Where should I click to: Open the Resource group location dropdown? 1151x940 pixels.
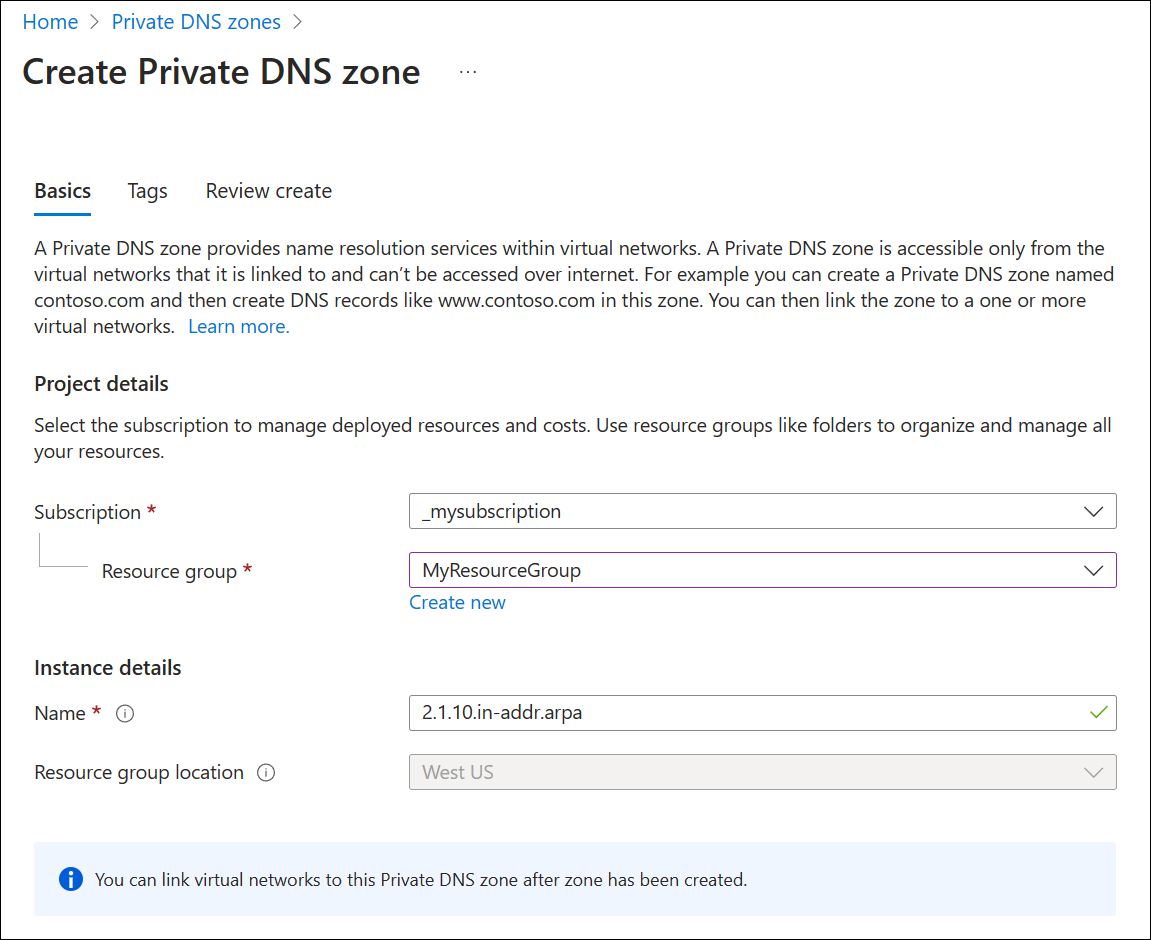click(x=760, y=772)
